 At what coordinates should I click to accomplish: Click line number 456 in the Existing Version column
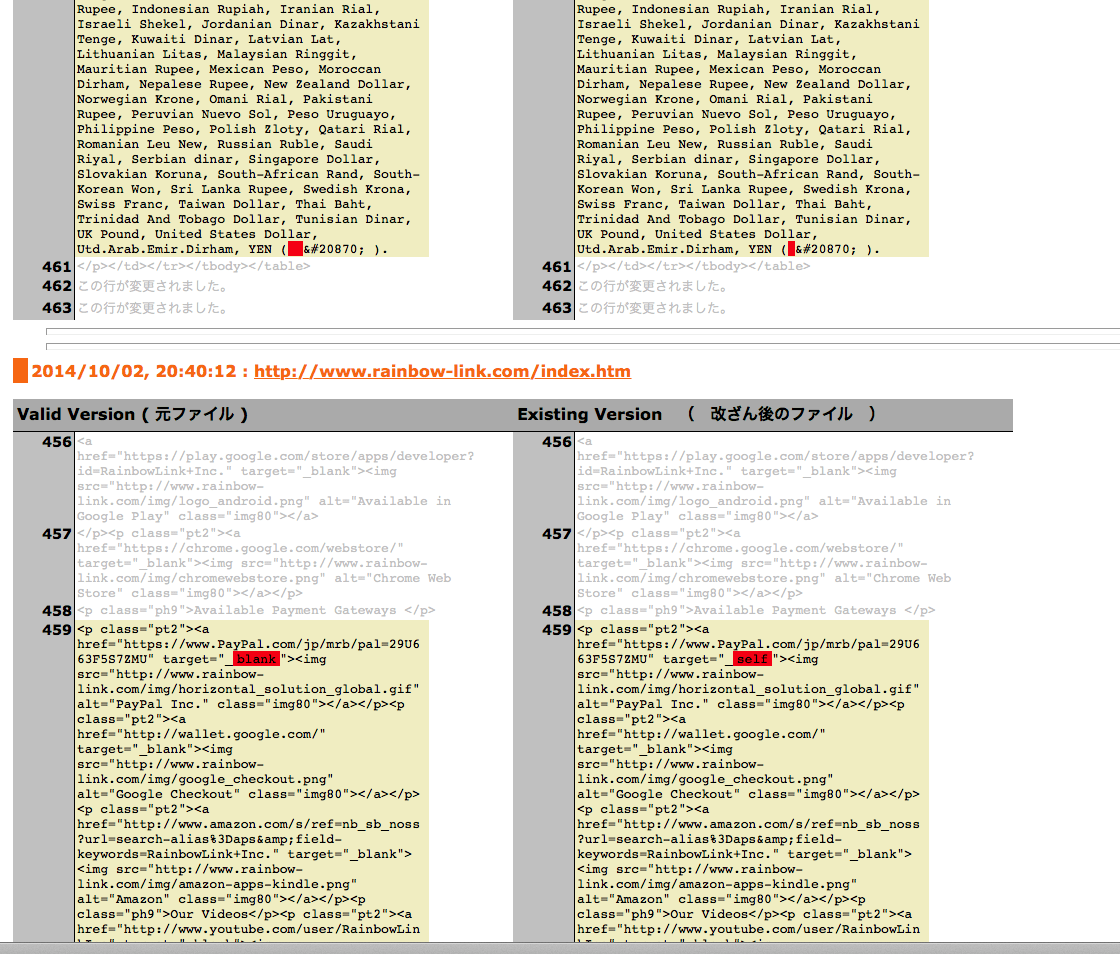tap(556, 442)
